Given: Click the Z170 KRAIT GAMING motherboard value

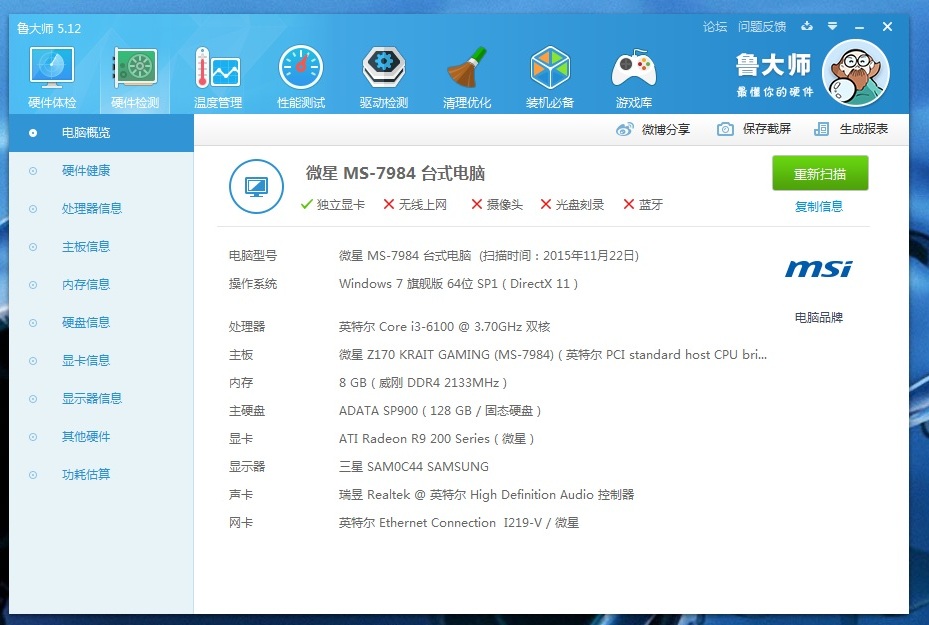Looking at the screenshot, I should (553, 355).
